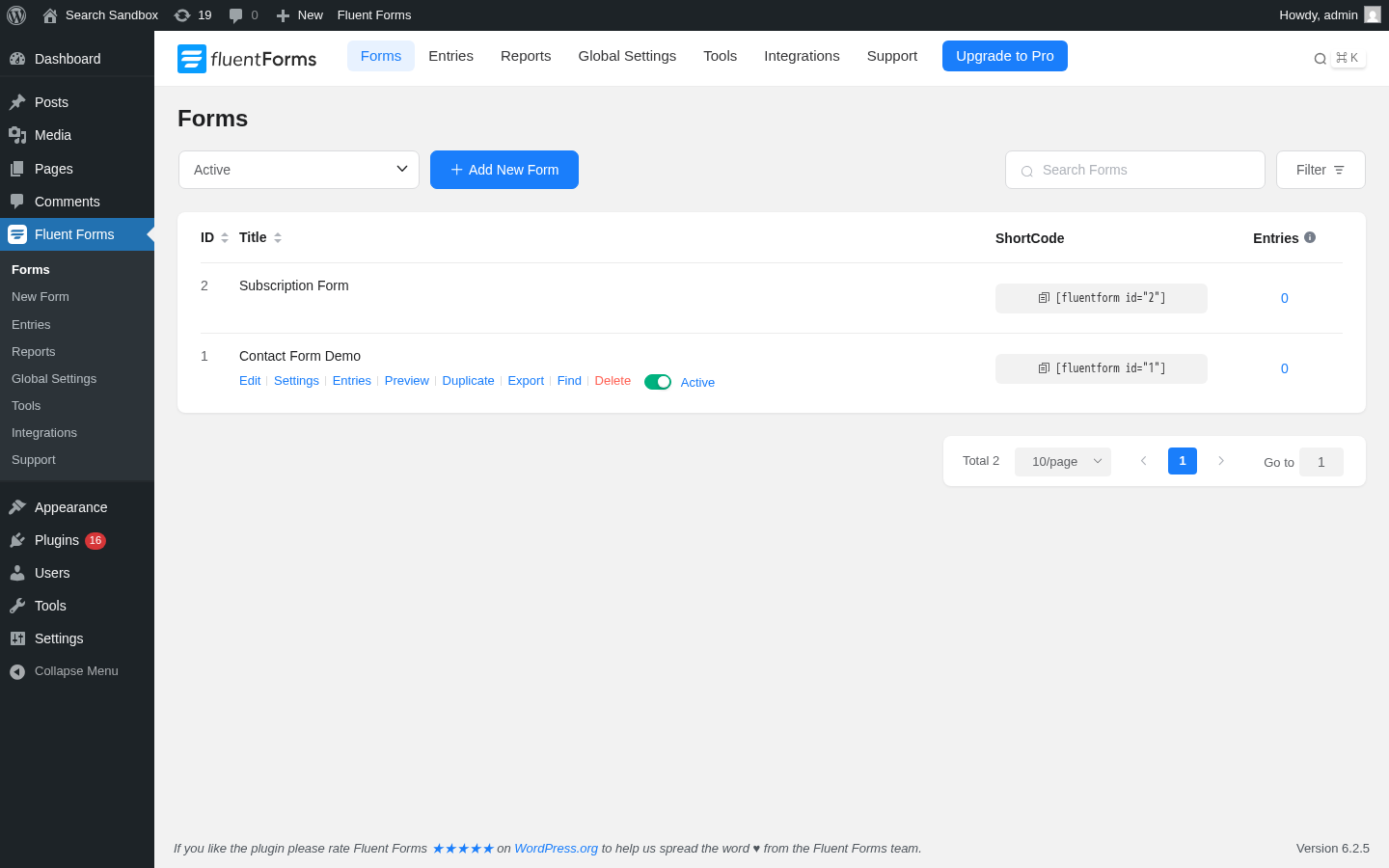Image resolution: width=1389 pixels, height=868 pixels.
Task: Delete the Contact Form Demo form
Action: [613, 381]
